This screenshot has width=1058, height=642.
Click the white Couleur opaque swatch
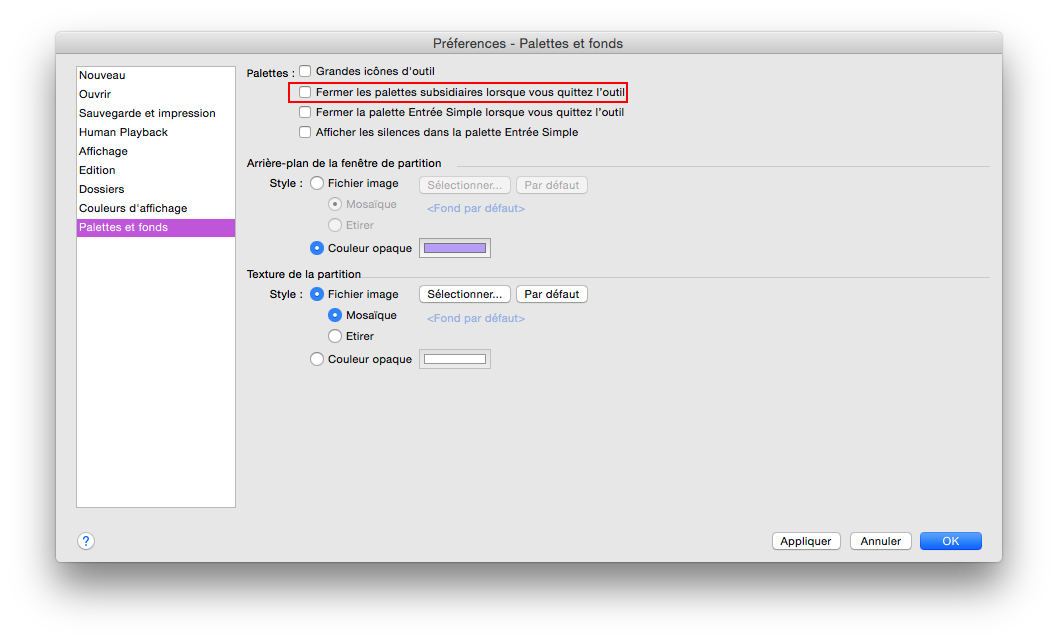point(455,359)
